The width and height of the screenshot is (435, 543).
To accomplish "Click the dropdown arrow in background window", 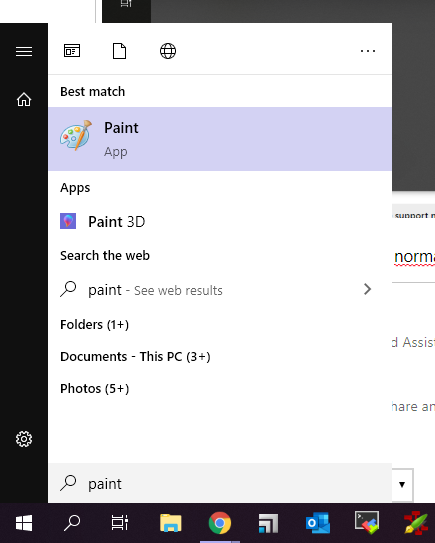I will 402,484.
